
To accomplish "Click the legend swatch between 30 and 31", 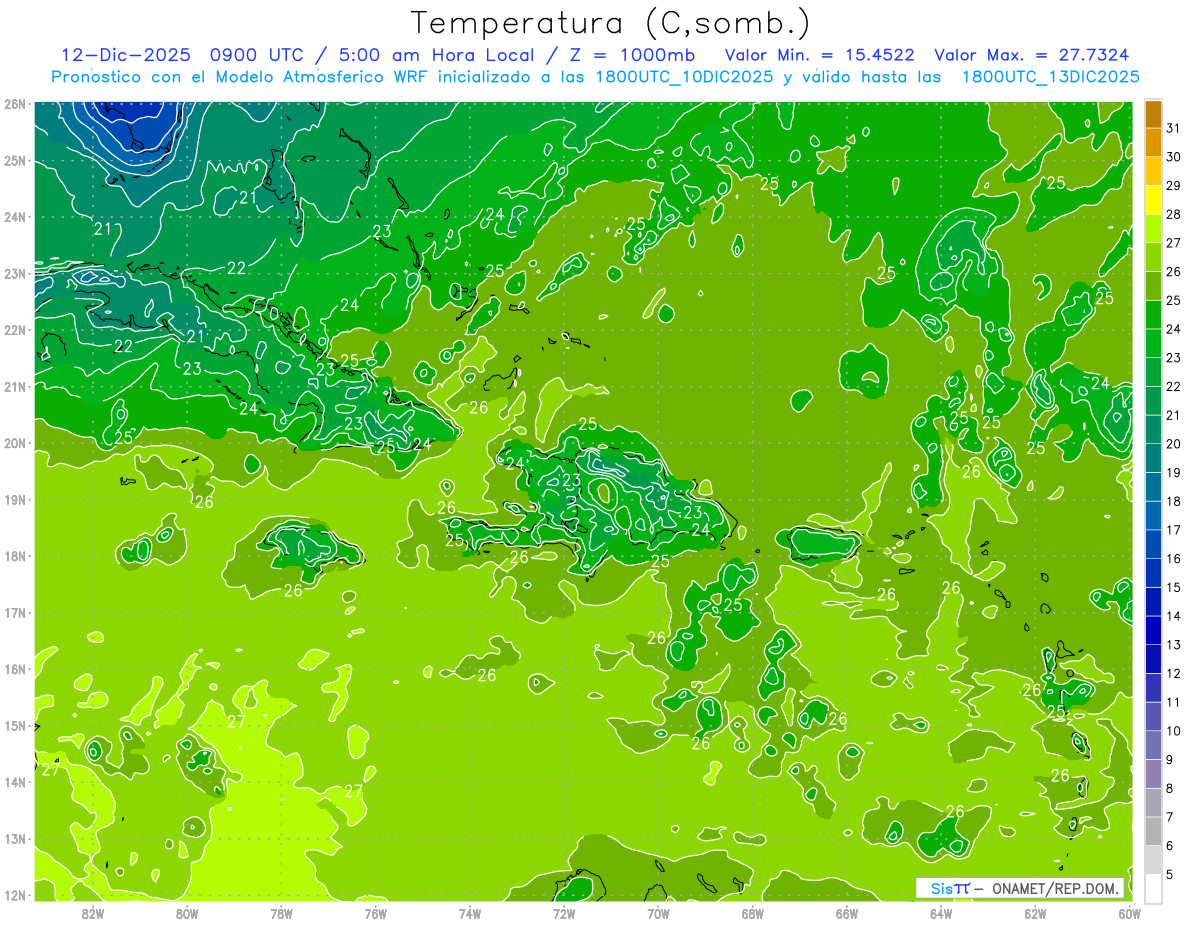I will [1153, 143].
